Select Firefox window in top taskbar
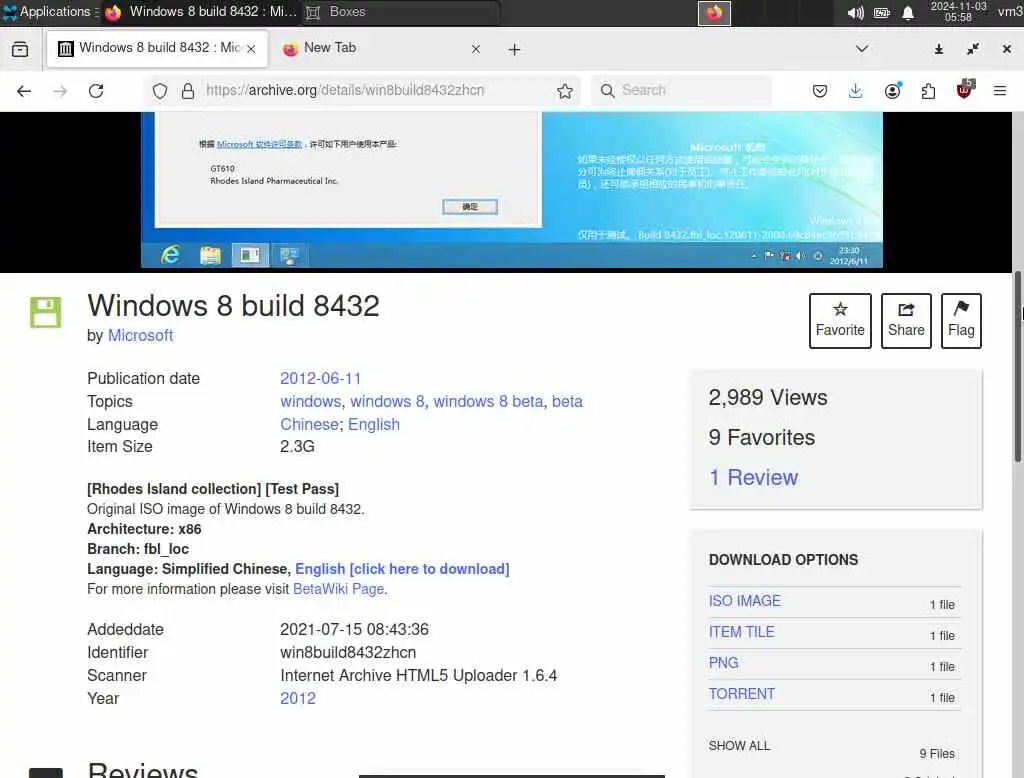This screenshot has height=778, width=1024. [200, 12]
